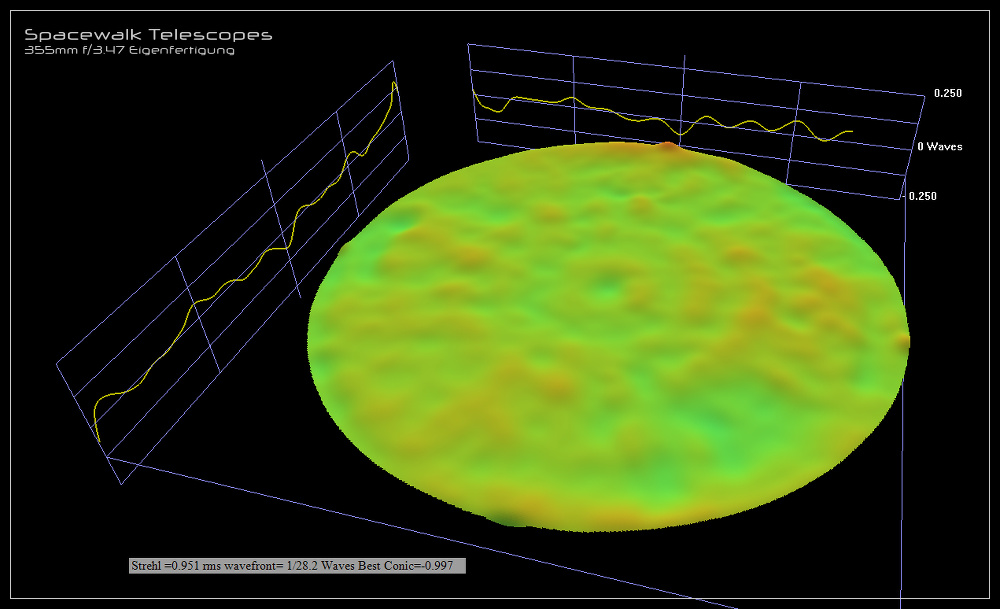Click the 0.250 upper scale label
1000x609 pixels.
pyautogui.click(x=947, y=93)
